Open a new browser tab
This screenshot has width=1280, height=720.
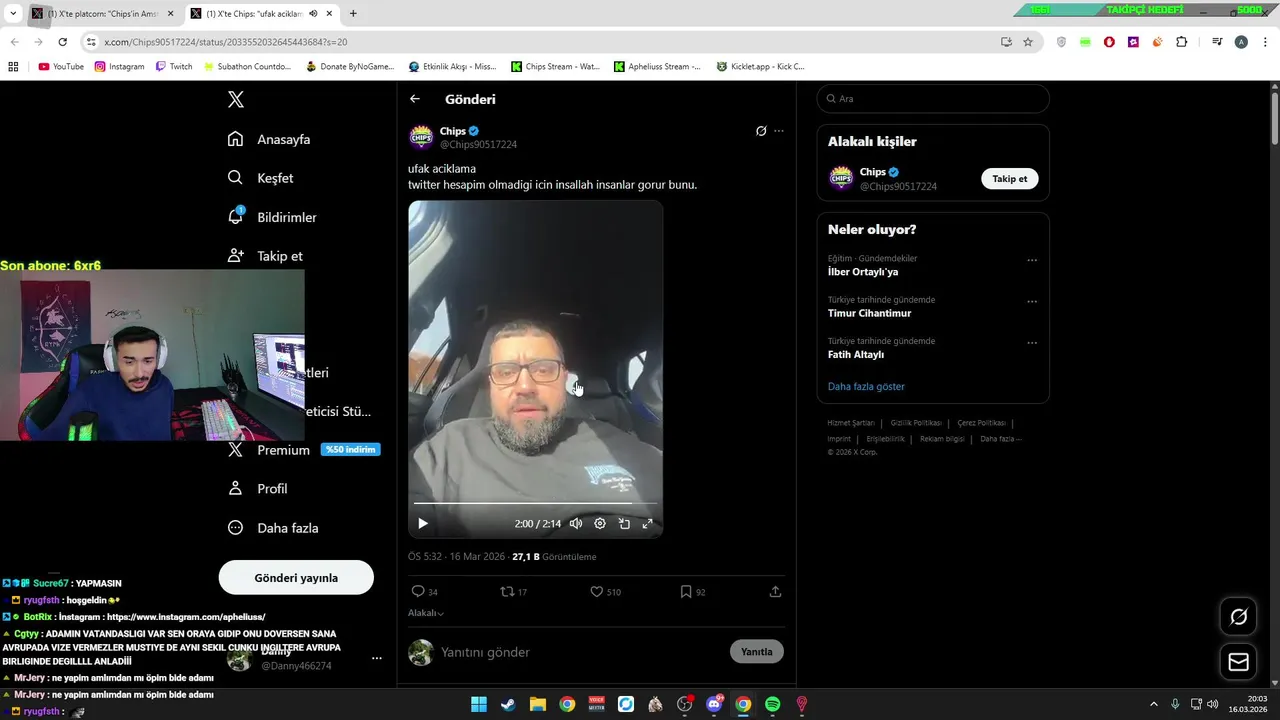(x=353, y=14)
